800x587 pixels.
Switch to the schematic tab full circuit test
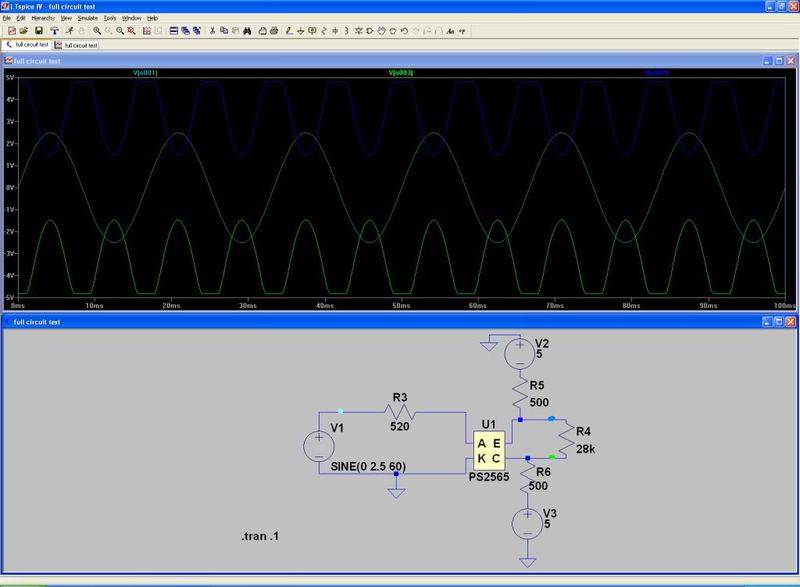[x=27, y=45]
